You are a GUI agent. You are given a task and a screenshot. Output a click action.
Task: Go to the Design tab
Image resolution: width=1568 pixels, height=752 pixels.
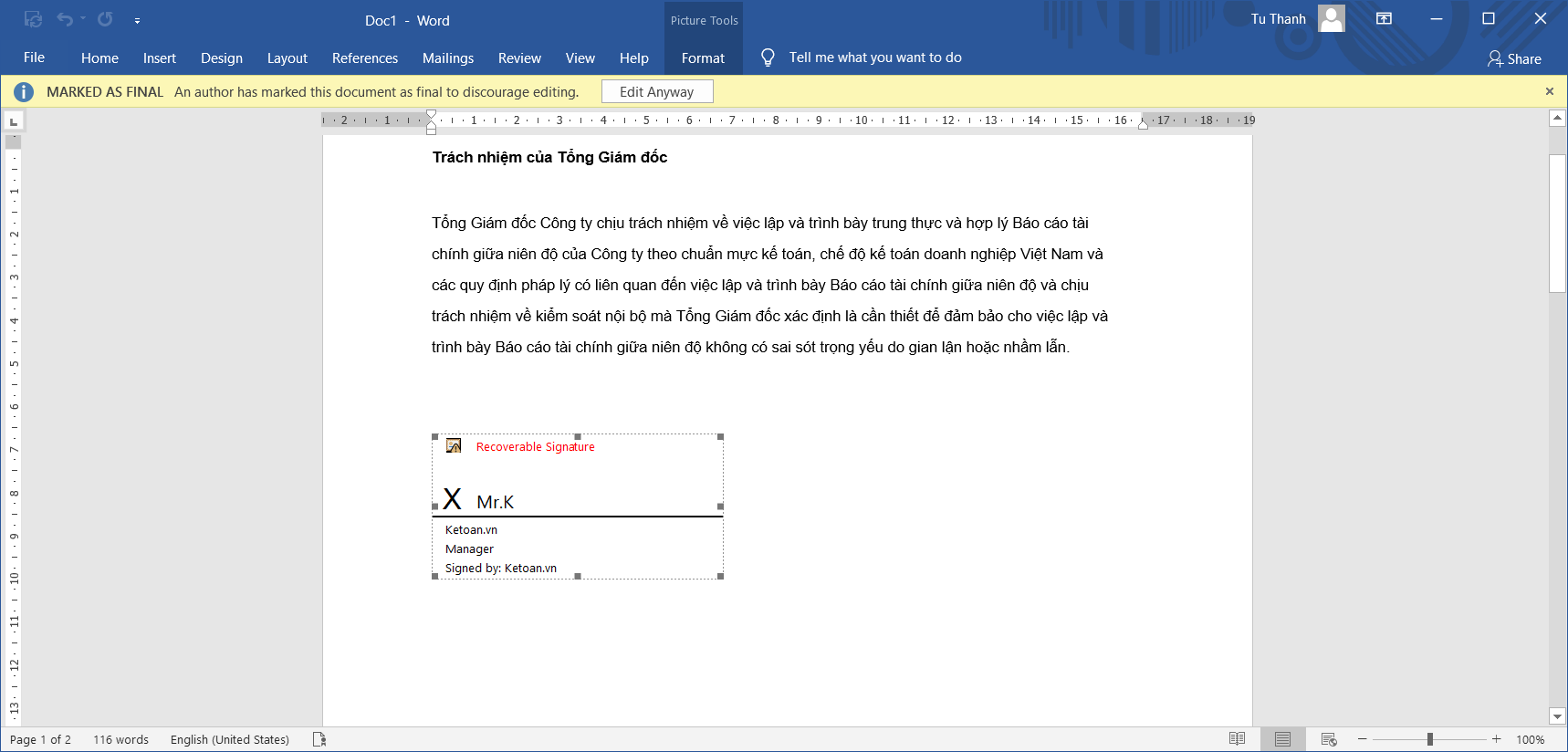(222, 57)
